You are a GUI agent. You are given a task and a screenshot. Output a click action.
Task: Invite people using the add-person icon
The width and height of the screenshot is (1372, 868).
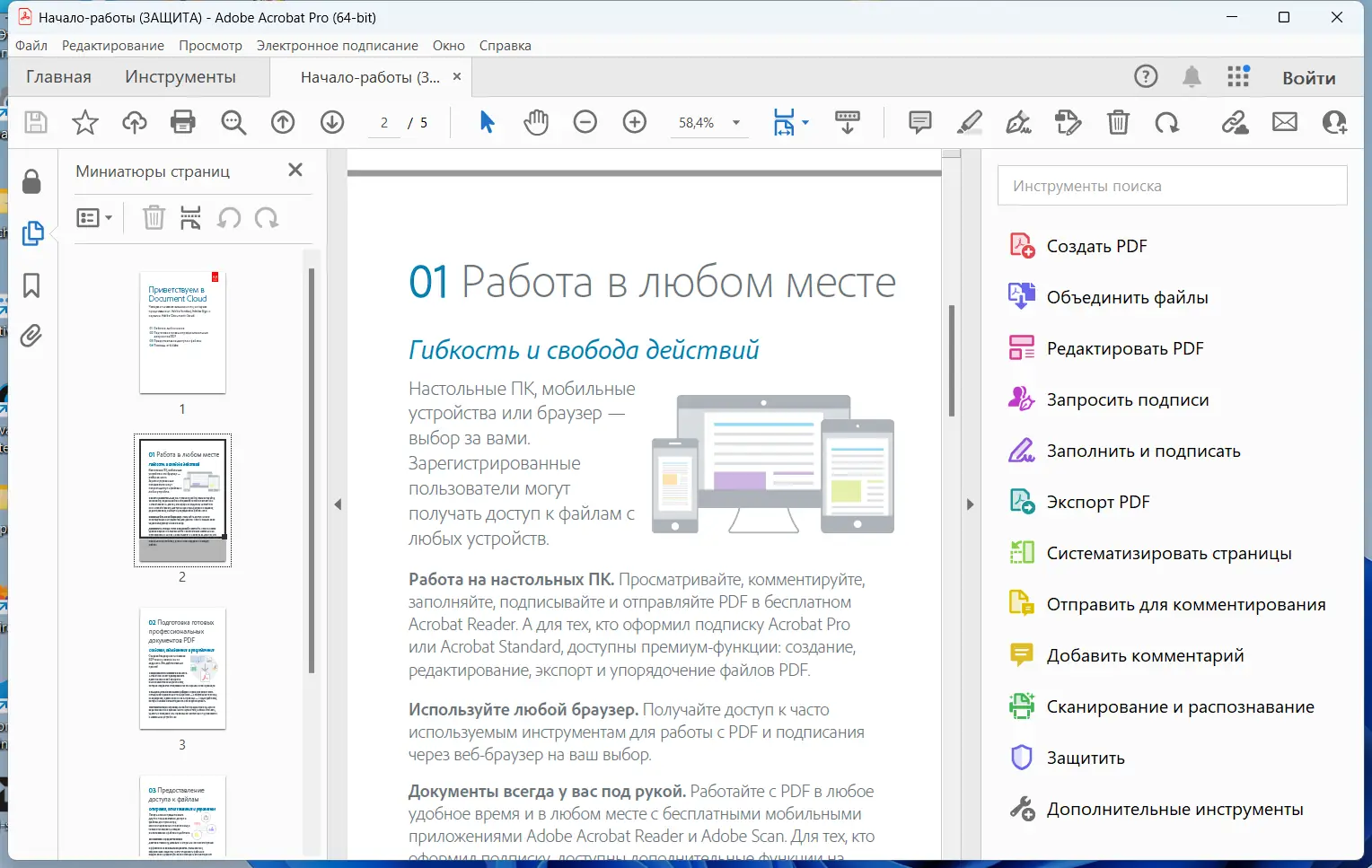[1334, 122]
